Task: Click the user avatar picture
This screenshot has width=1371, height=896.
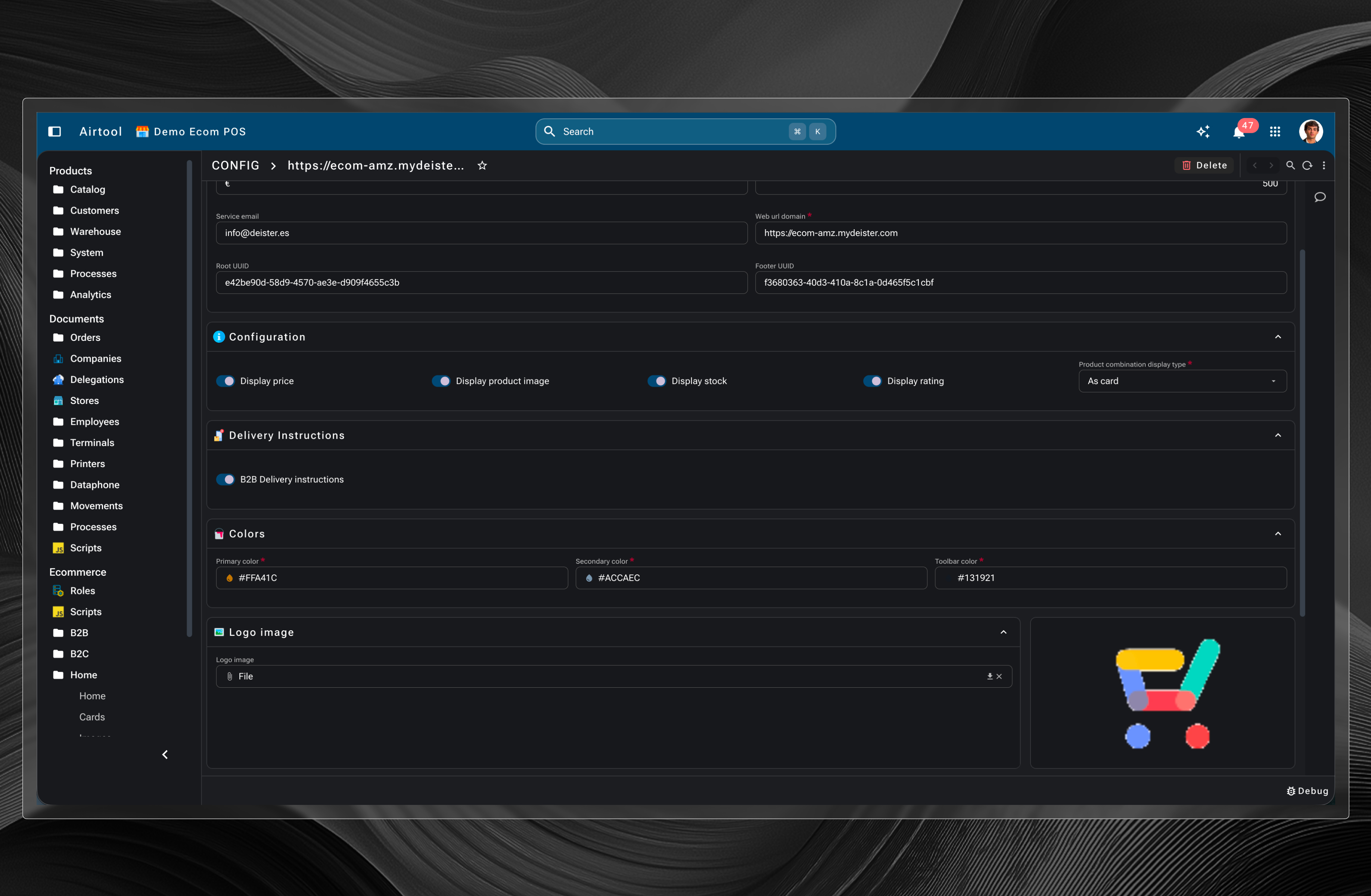Action: (1311, 131)
